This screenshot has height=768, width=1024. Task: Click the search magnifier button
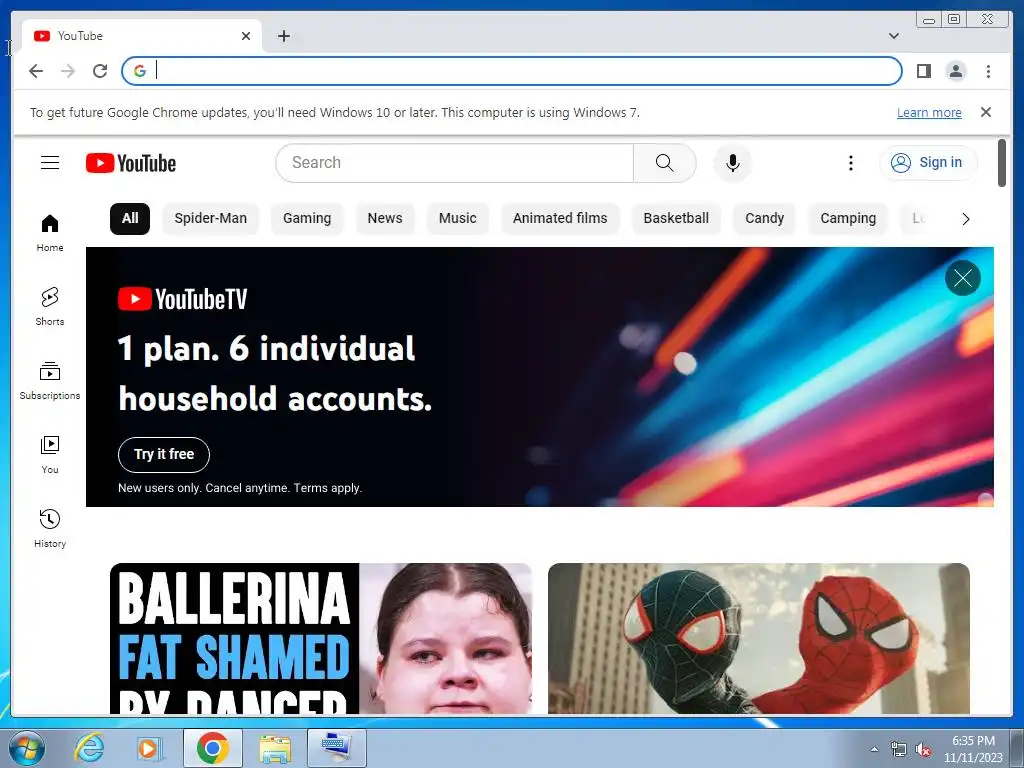pos(664,163)
